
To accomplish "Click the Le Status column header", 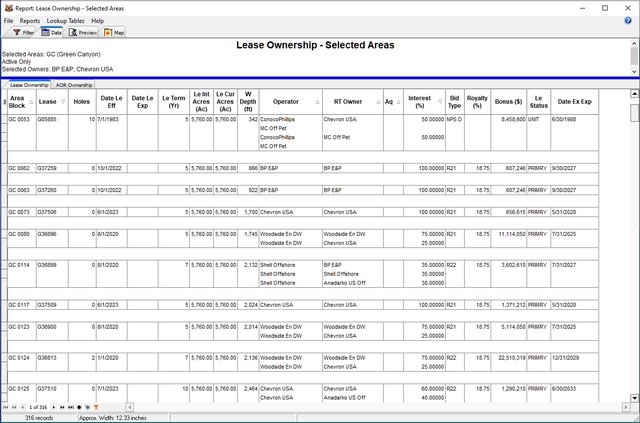I will [538, 102].
